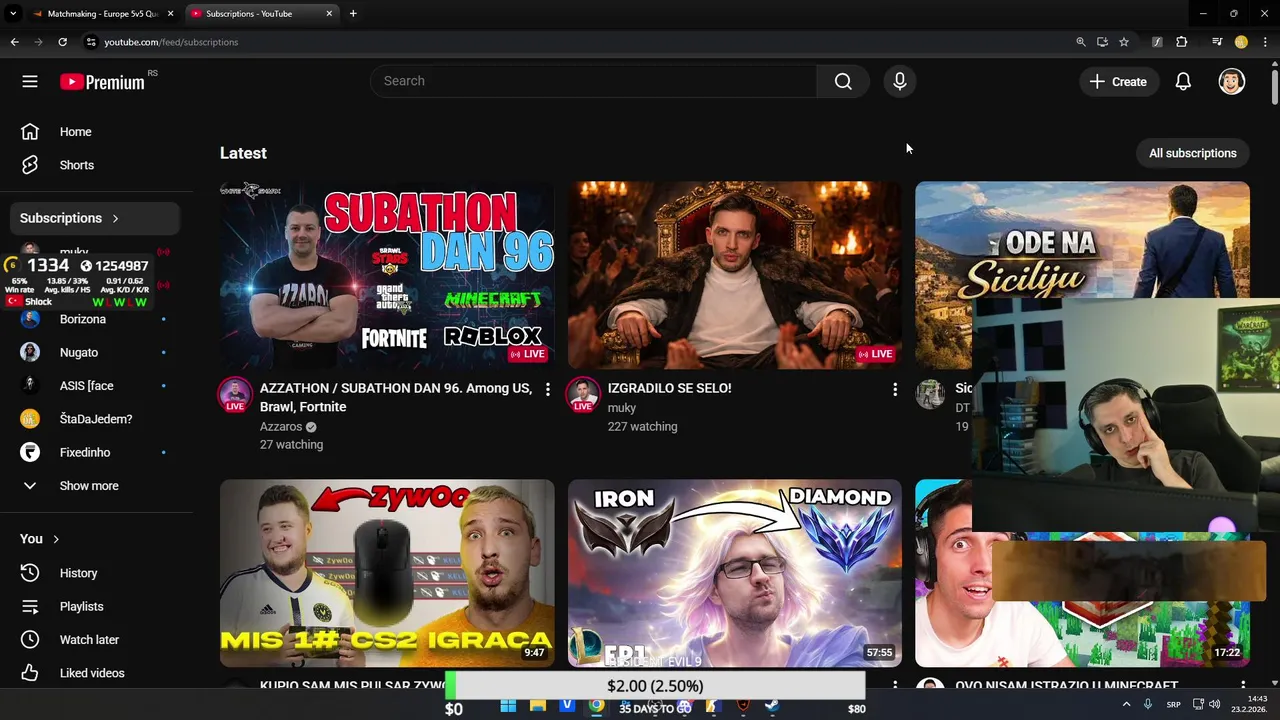
Task: Open the Create menu
Action: pos(1118,82)
